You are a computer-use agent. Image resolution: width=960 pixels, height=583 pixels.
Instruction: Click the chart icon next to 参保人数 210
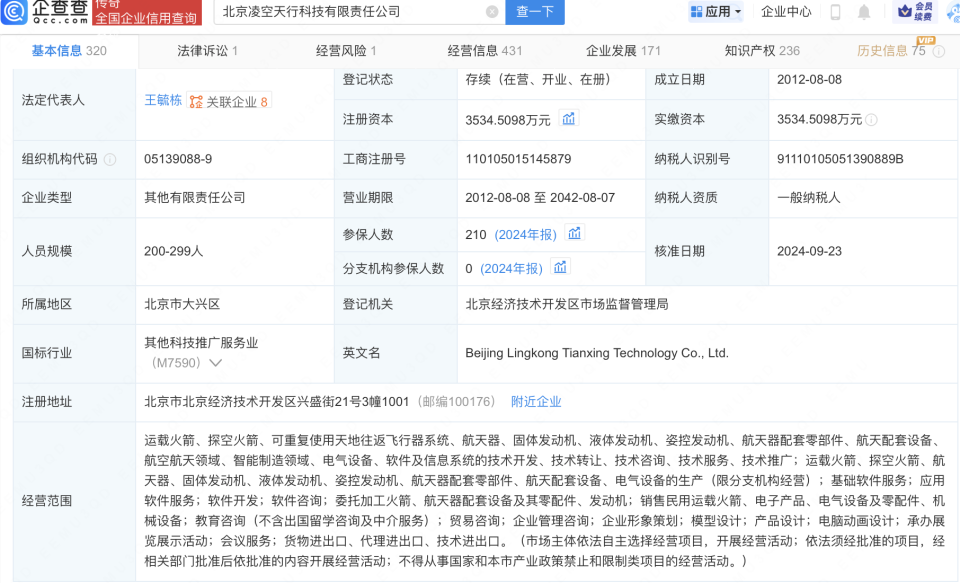coord(573,234)
